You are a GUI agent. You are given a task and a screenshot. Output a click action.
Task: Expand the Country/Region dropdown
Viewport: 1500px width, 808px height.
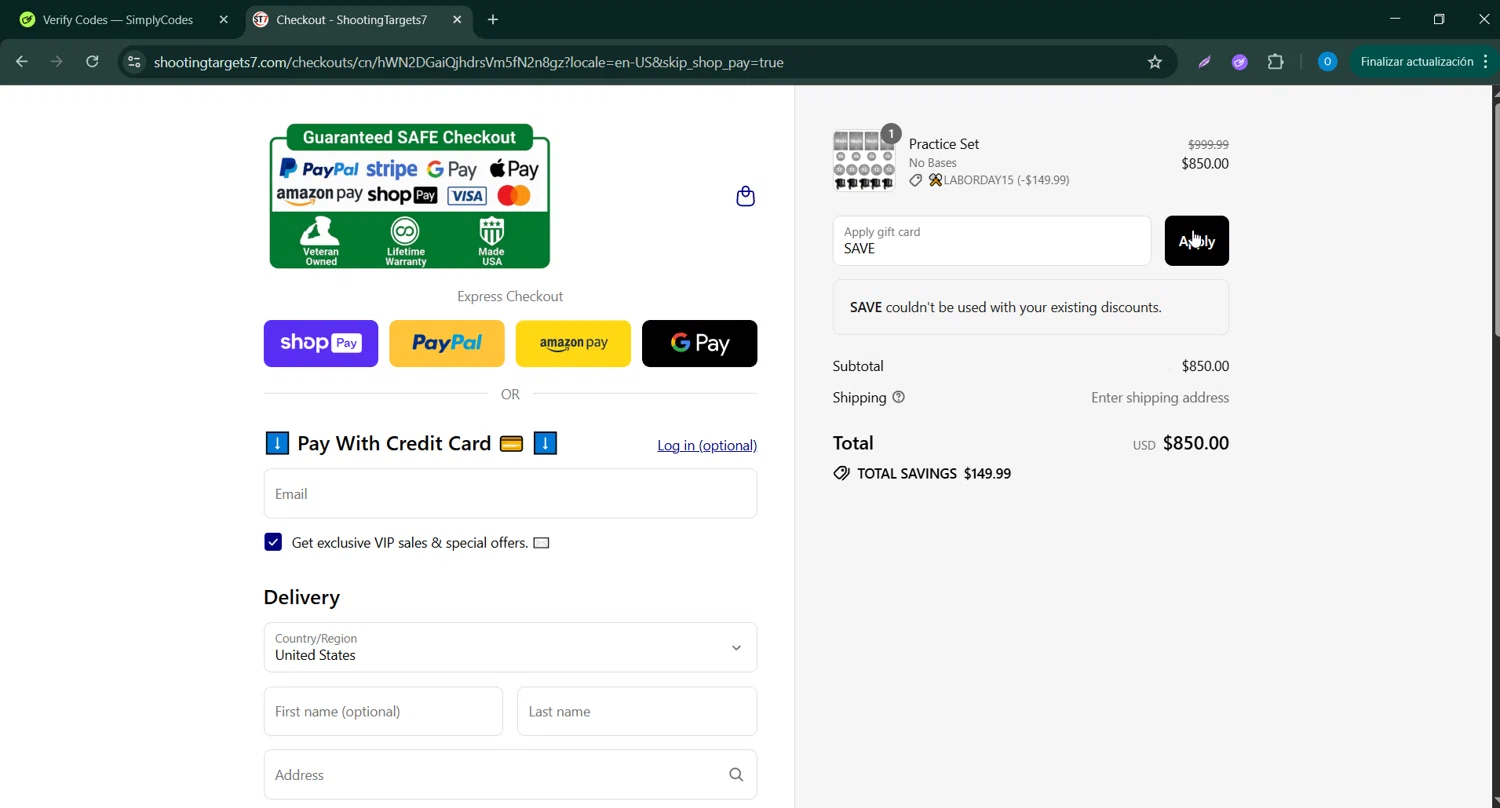coord(510,647)
